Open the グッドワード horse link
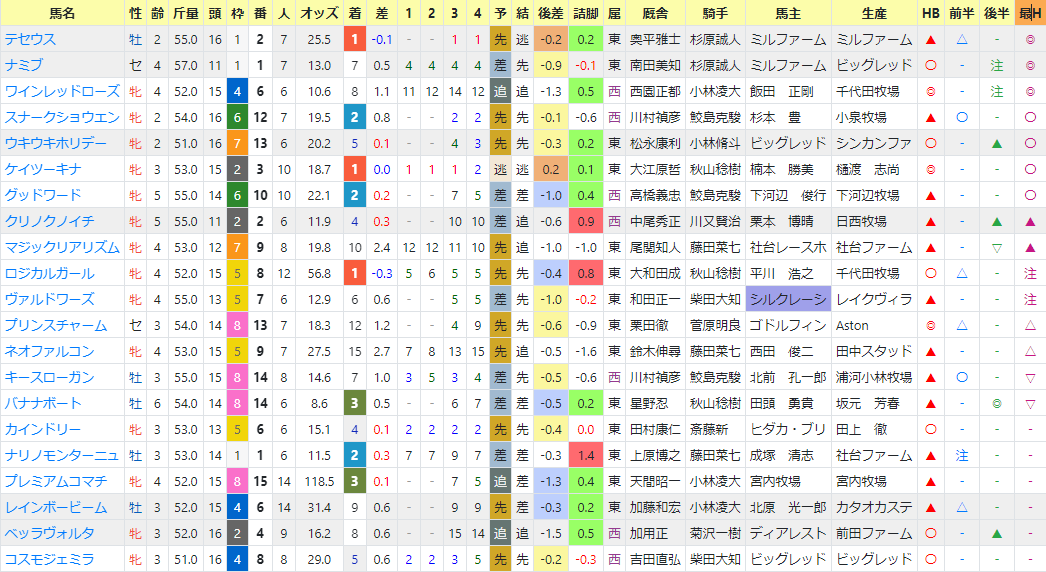Screen dimensions: 1046x572 (x=43, y=196)
